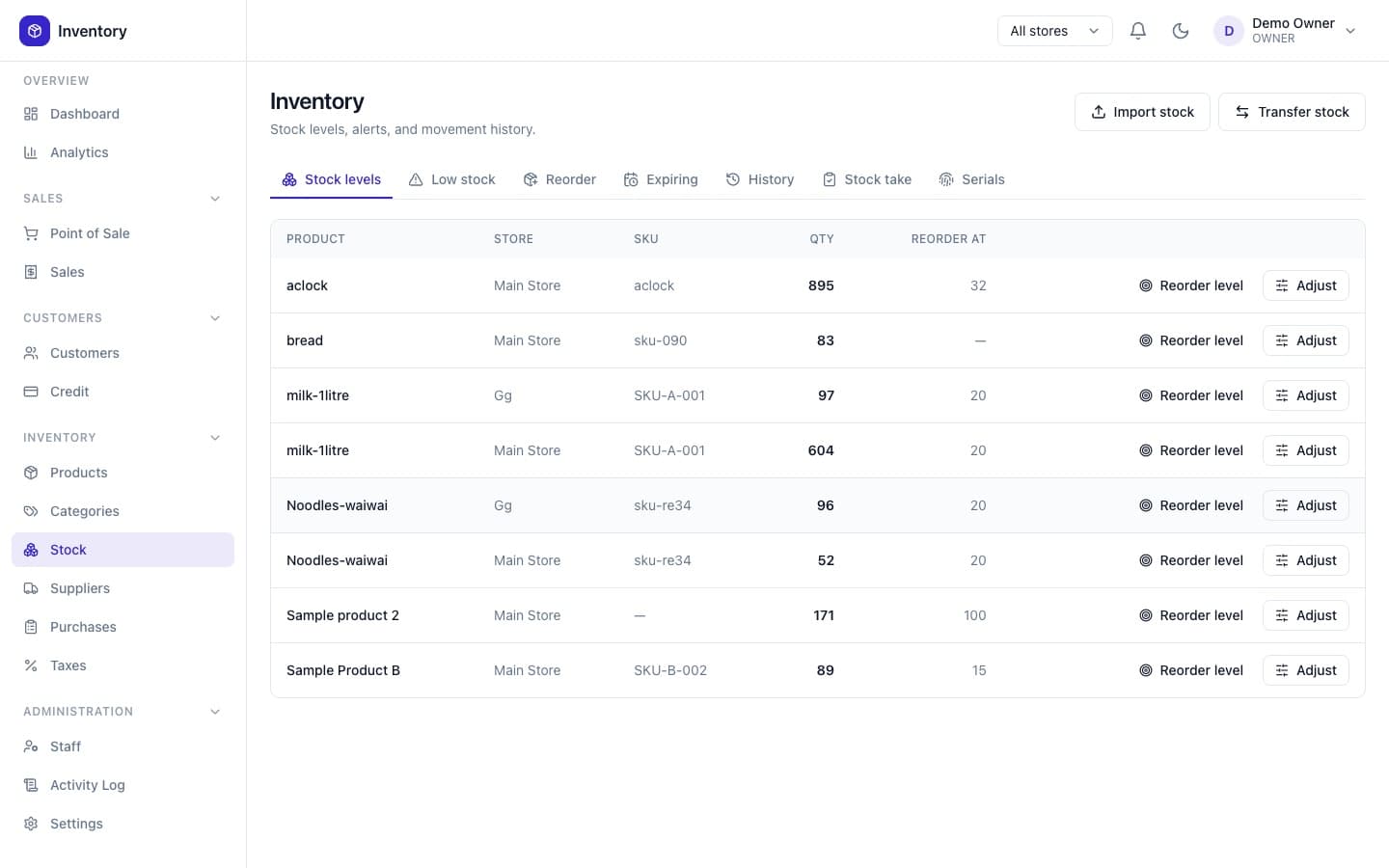Open the Stock take tab
Viewport: 1389px width, 868px height.
pyautogui.click(x=866, y=179)
